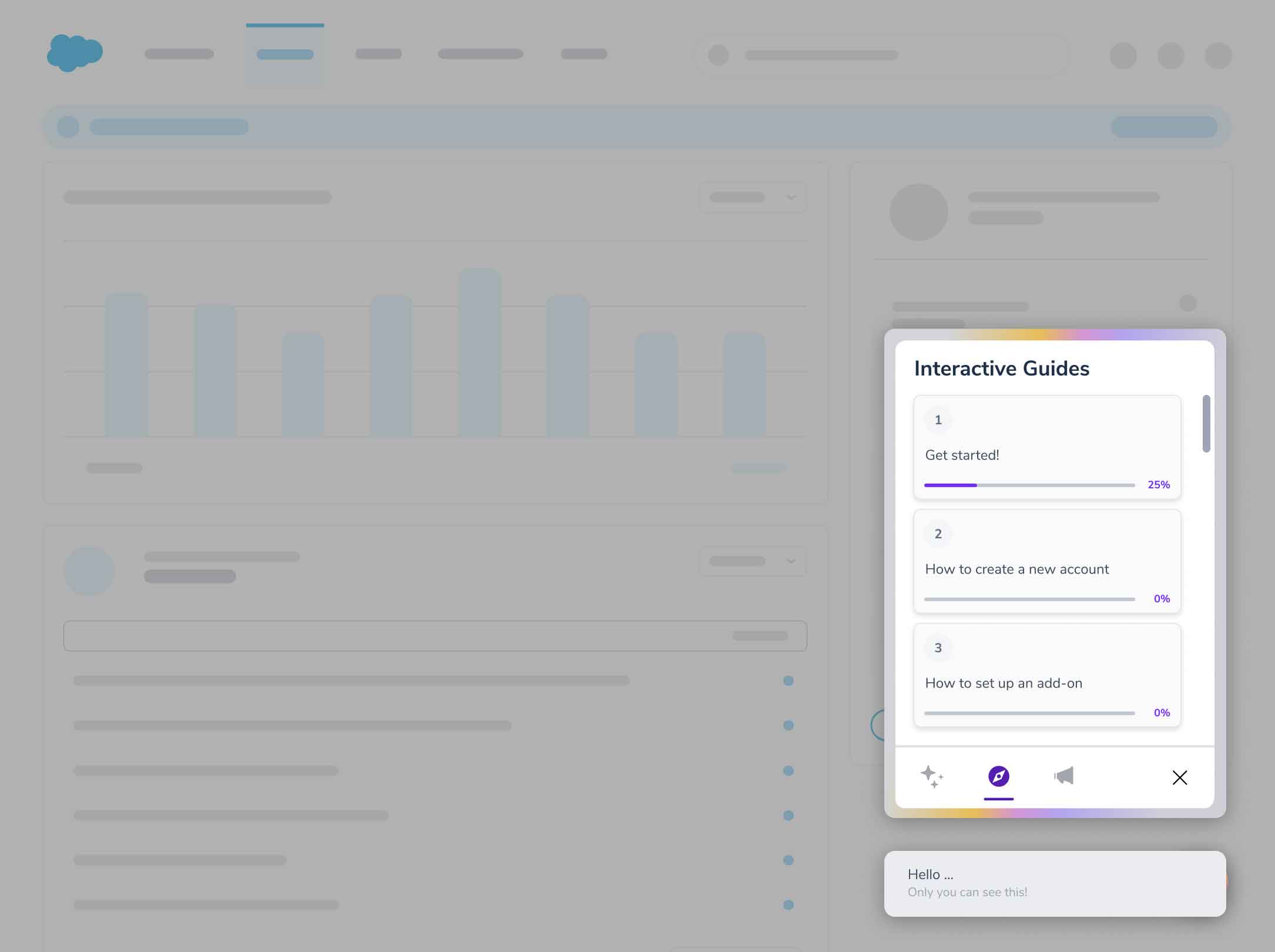1275x952 pixels.
Task: Open the sparkles AI assistant tab
Action: tap(932, 776)
